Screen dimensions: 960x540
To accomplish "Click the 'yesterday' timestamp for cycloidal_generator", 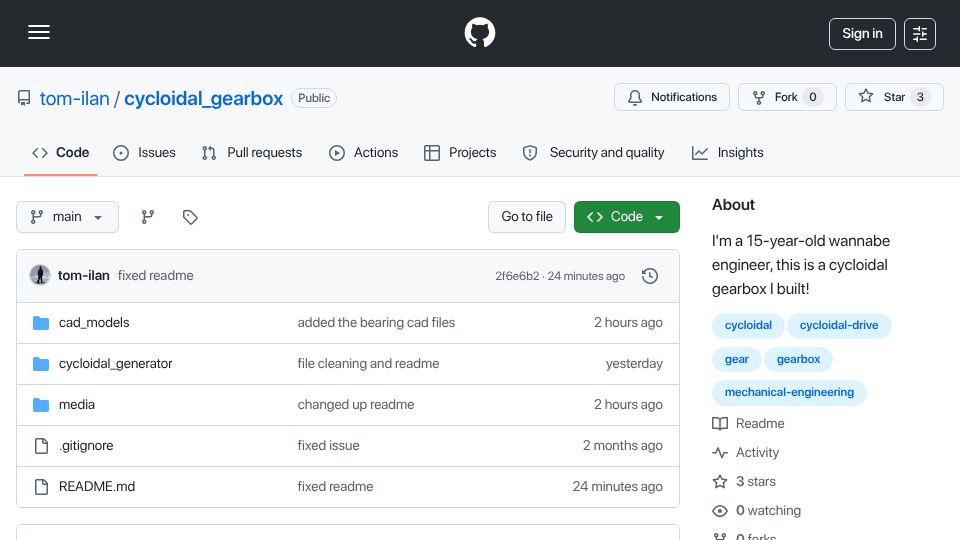I will (634, 364).
